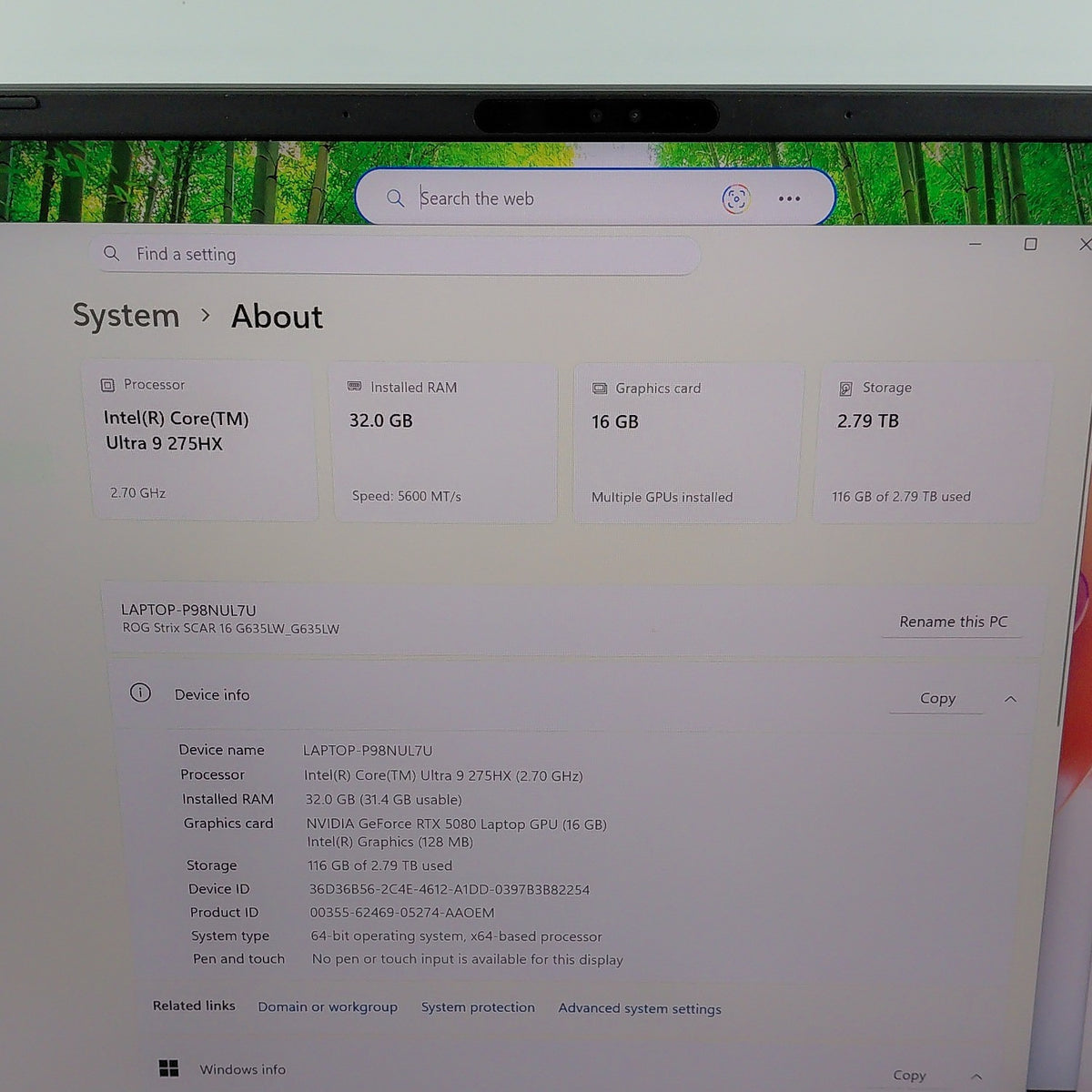Click the Installed RAM memory icon
Screen dimensions: 1092x1092
tap(355, 387)
